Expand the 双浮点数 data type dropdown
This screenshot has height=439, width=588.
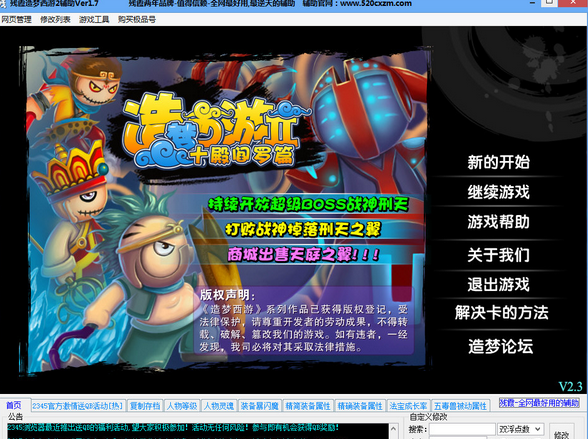520,429
